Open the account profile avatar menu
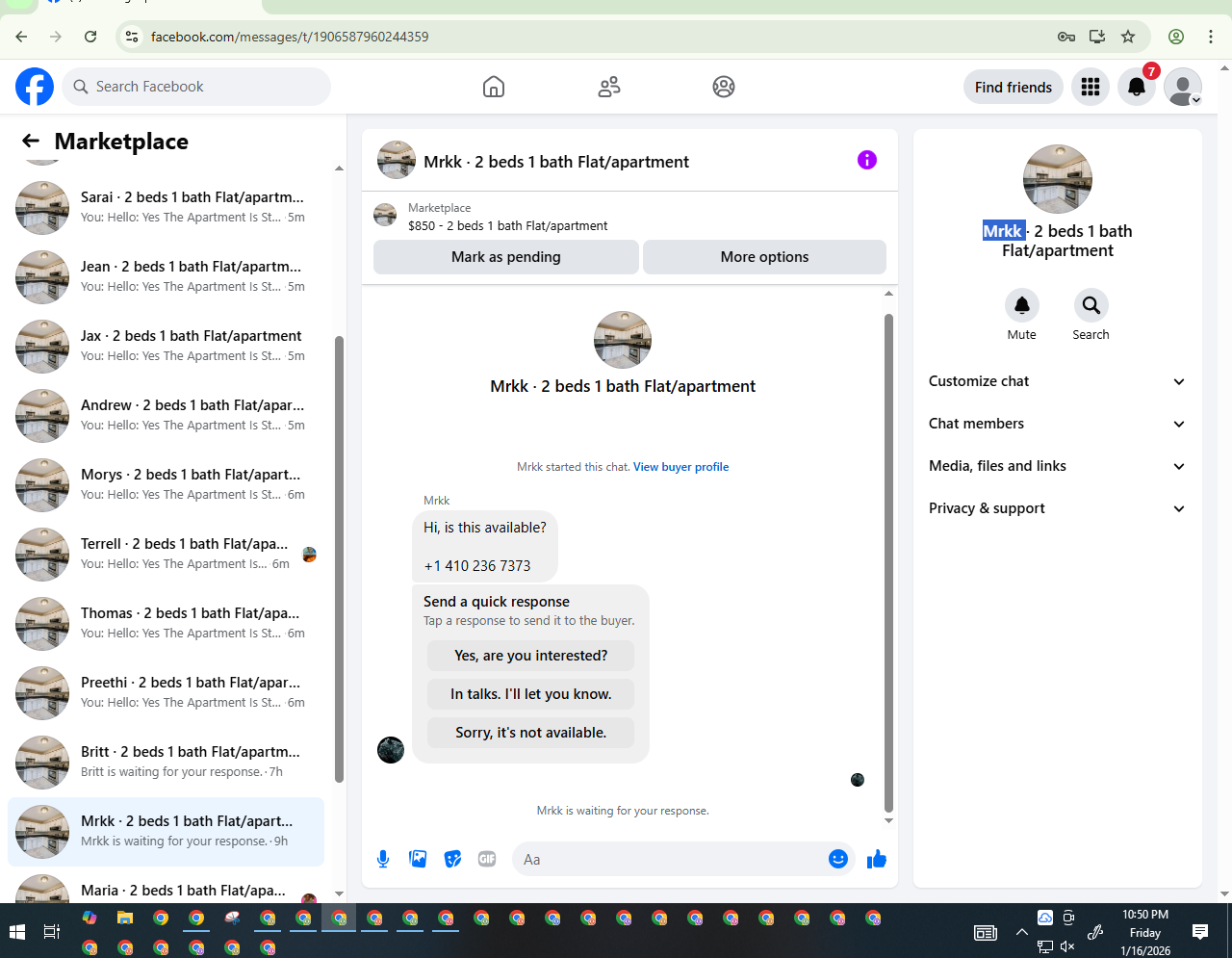The image size is (1232, 958). point(1183,87)
